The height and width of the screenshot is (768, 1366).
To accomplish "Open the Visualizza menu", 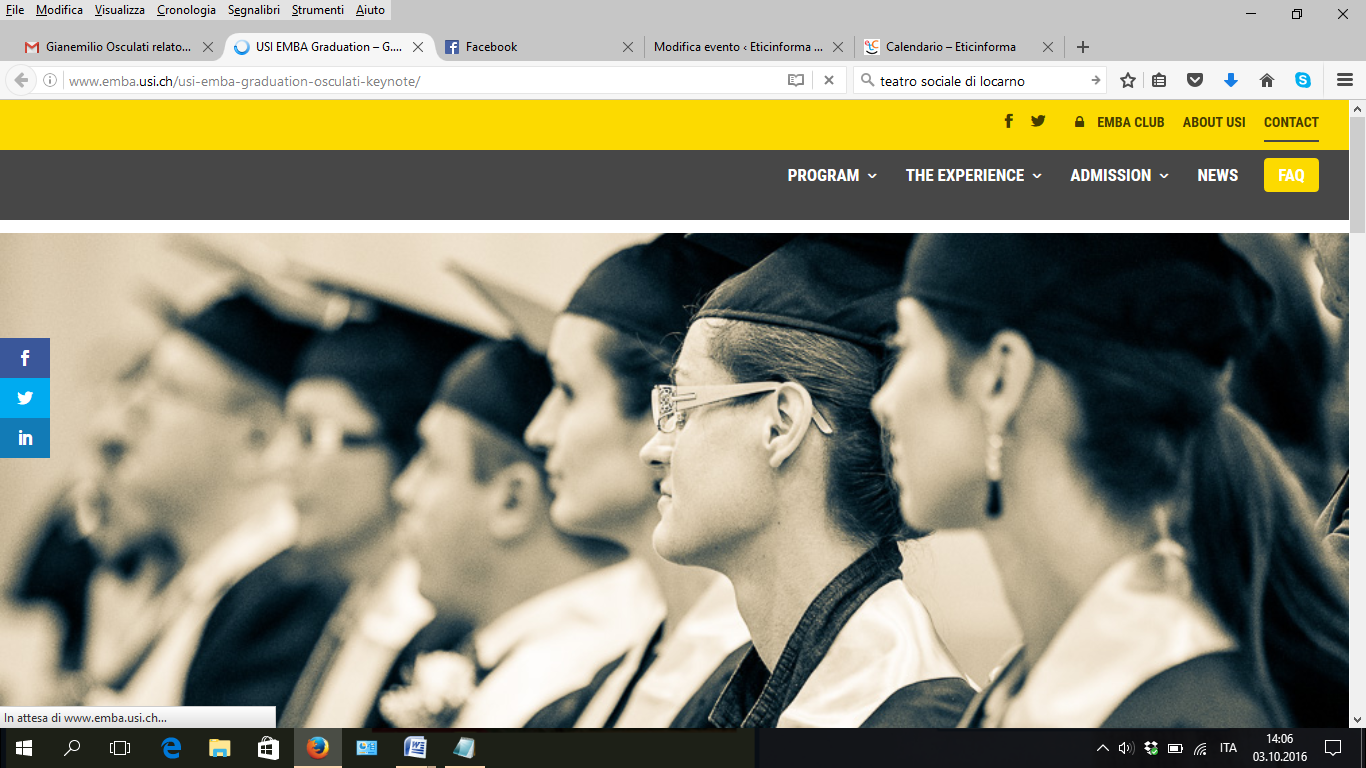I will (x=120, y=10).
